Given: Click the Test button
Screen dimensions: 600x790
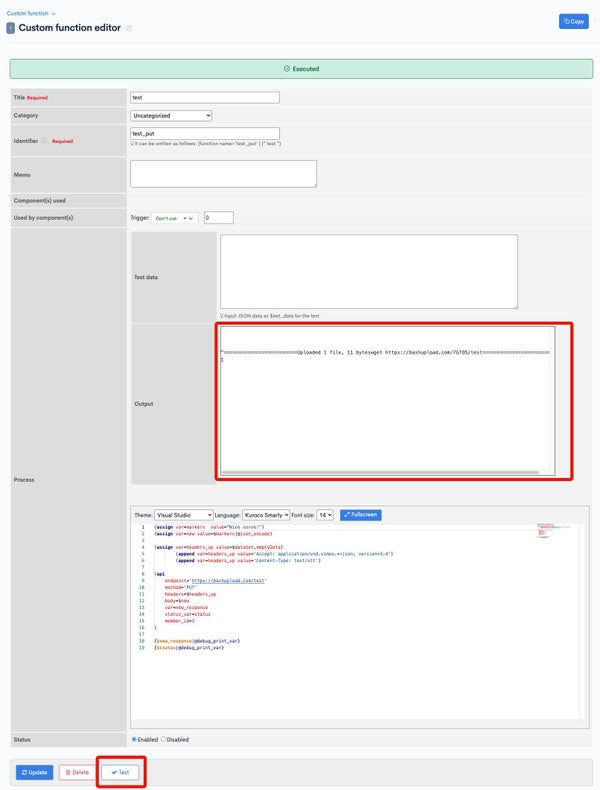Looking at the screenshot, I should point(120,772).
